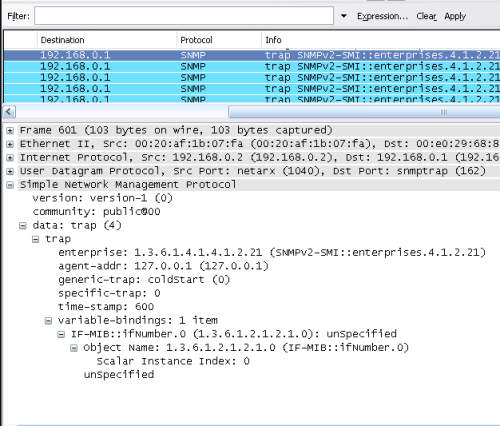
Task: Select the enterprise: 1.3.6.1.4.1.4.1.2.21 line
Action: [272, 253]
